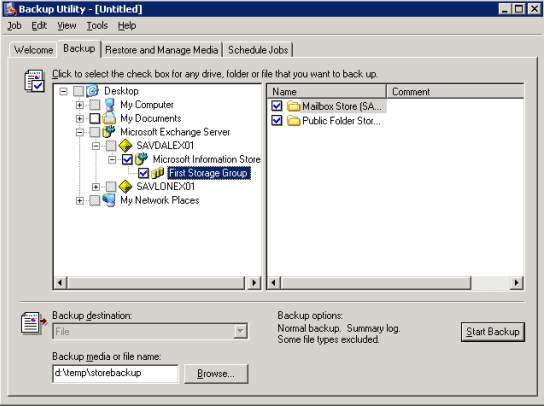Expand the SAVLONEX01 tree node

coord(96,187)
